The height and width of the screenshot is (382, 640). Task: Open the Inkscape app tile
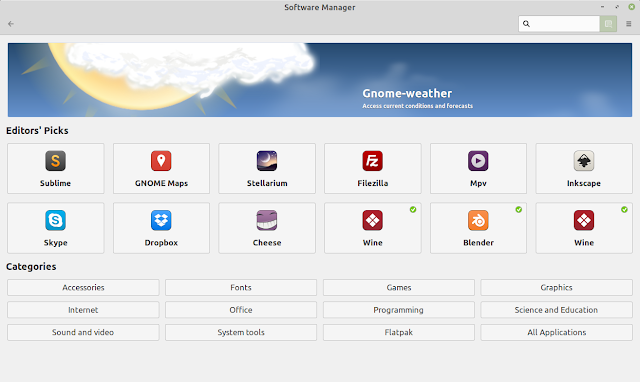tap(584, 168)
